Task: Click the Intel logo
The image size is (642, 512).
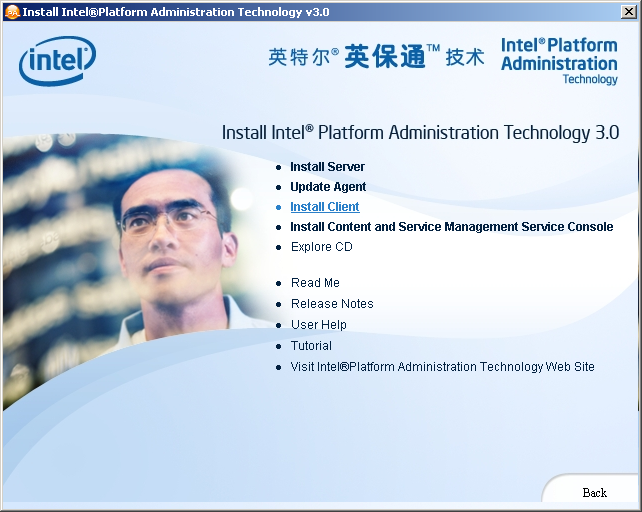Action: 57,61
